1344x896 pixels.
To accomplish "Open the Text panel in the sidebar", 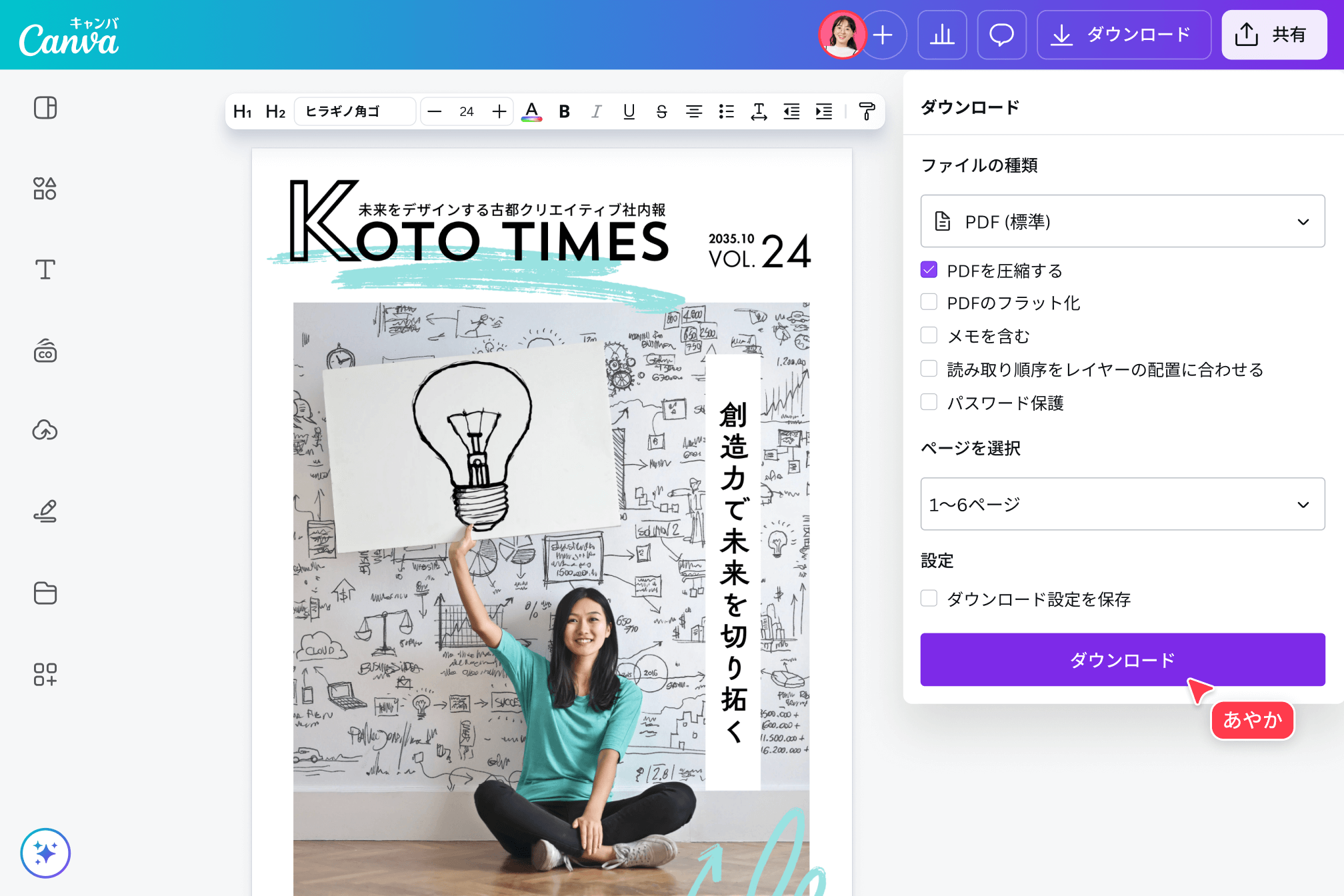I will 45,269.
